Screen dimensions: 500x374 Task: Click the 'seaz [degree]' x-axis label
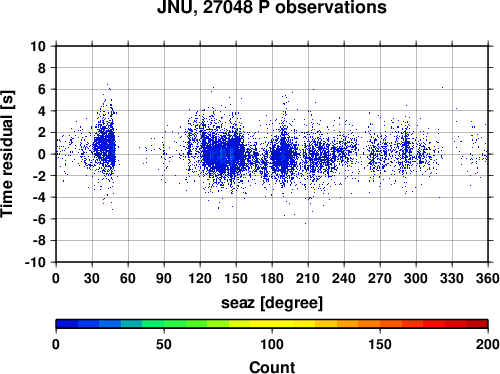pyautogui.click(x=272, y=303)
